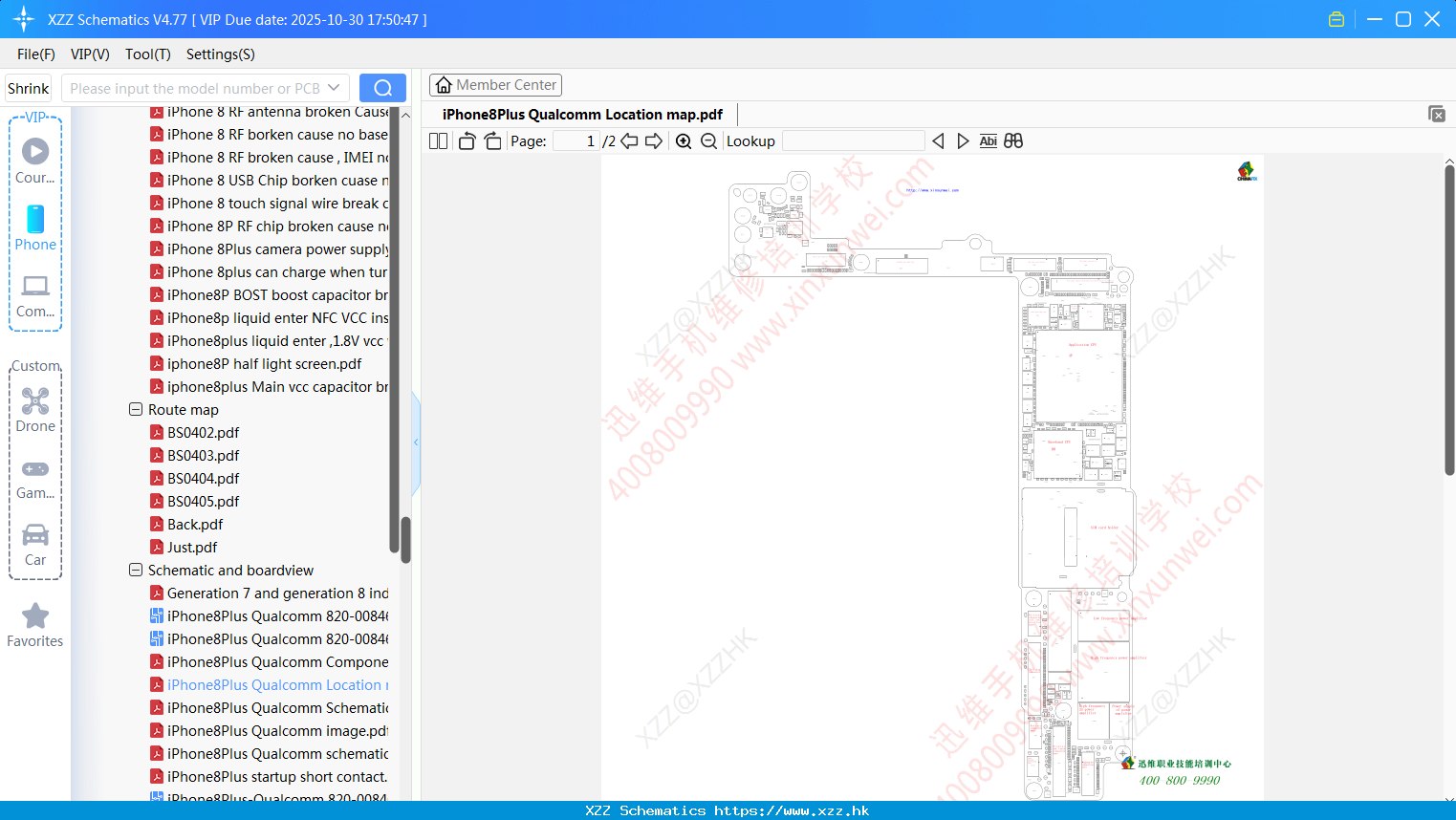Image resolution: width=1456 pixels, height=820 pixels.
Task: Click the Lookup text field
Action: 853,140
